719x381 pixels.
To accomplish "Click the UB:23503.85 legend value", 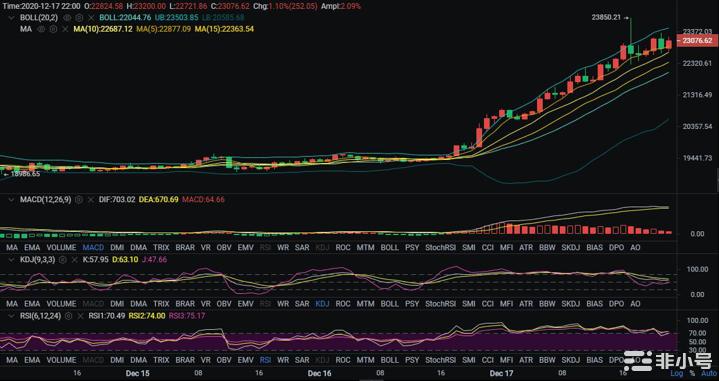I will [x=177, y=17].
